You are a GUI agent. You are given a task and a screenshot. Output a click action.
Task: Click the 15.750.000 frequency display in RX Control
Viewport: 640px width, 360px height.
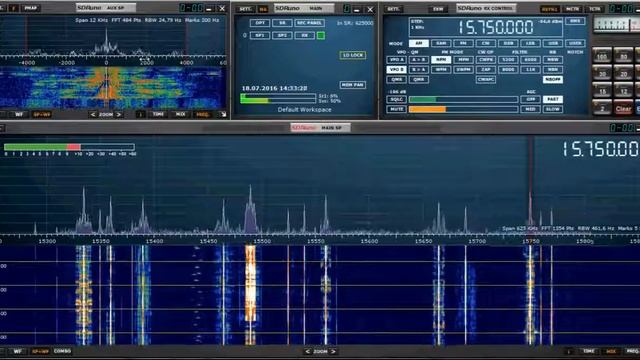tap(496, 28)
